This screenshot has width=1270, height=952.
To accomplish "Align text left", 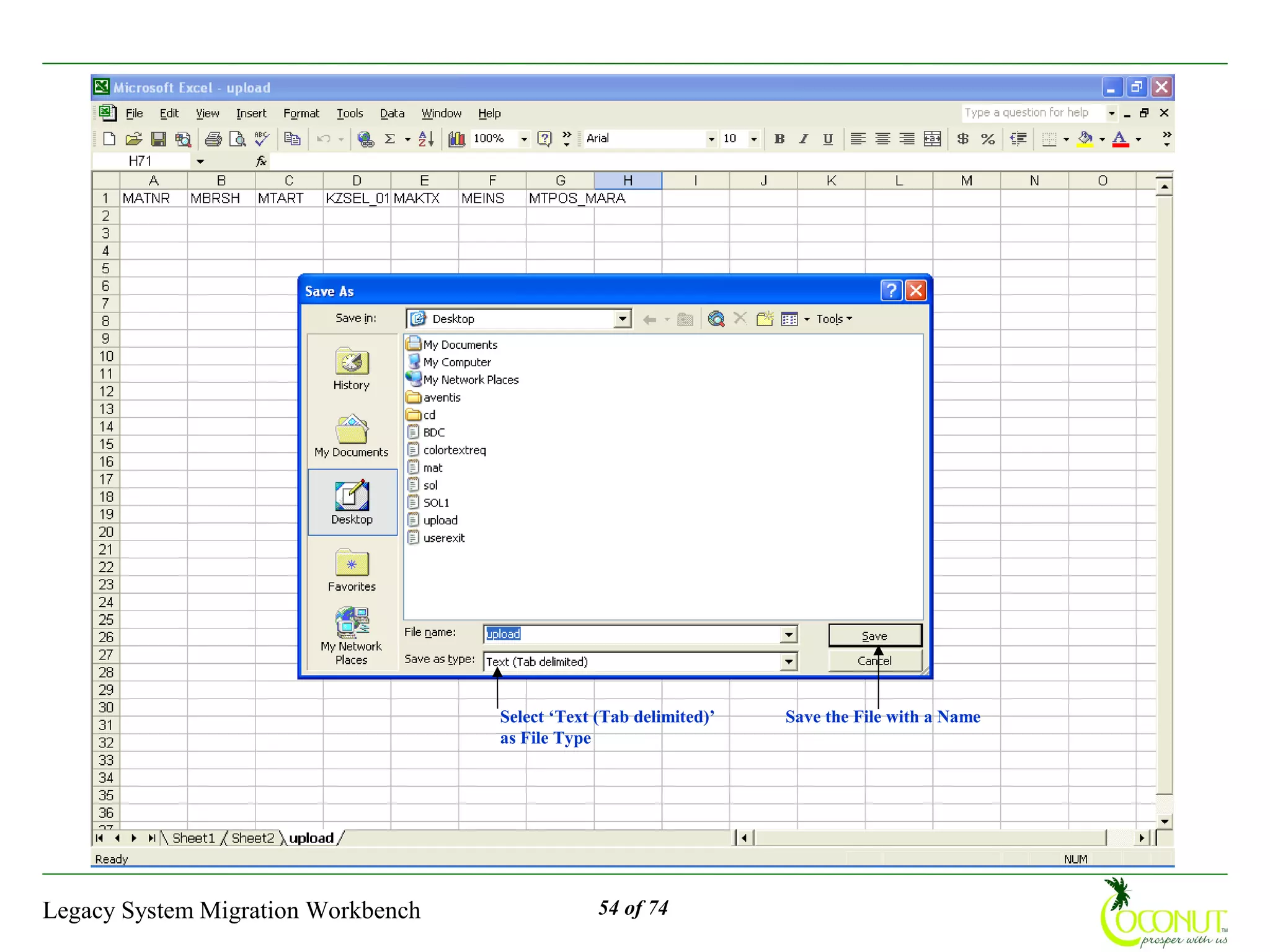I will tap(858, 139).
